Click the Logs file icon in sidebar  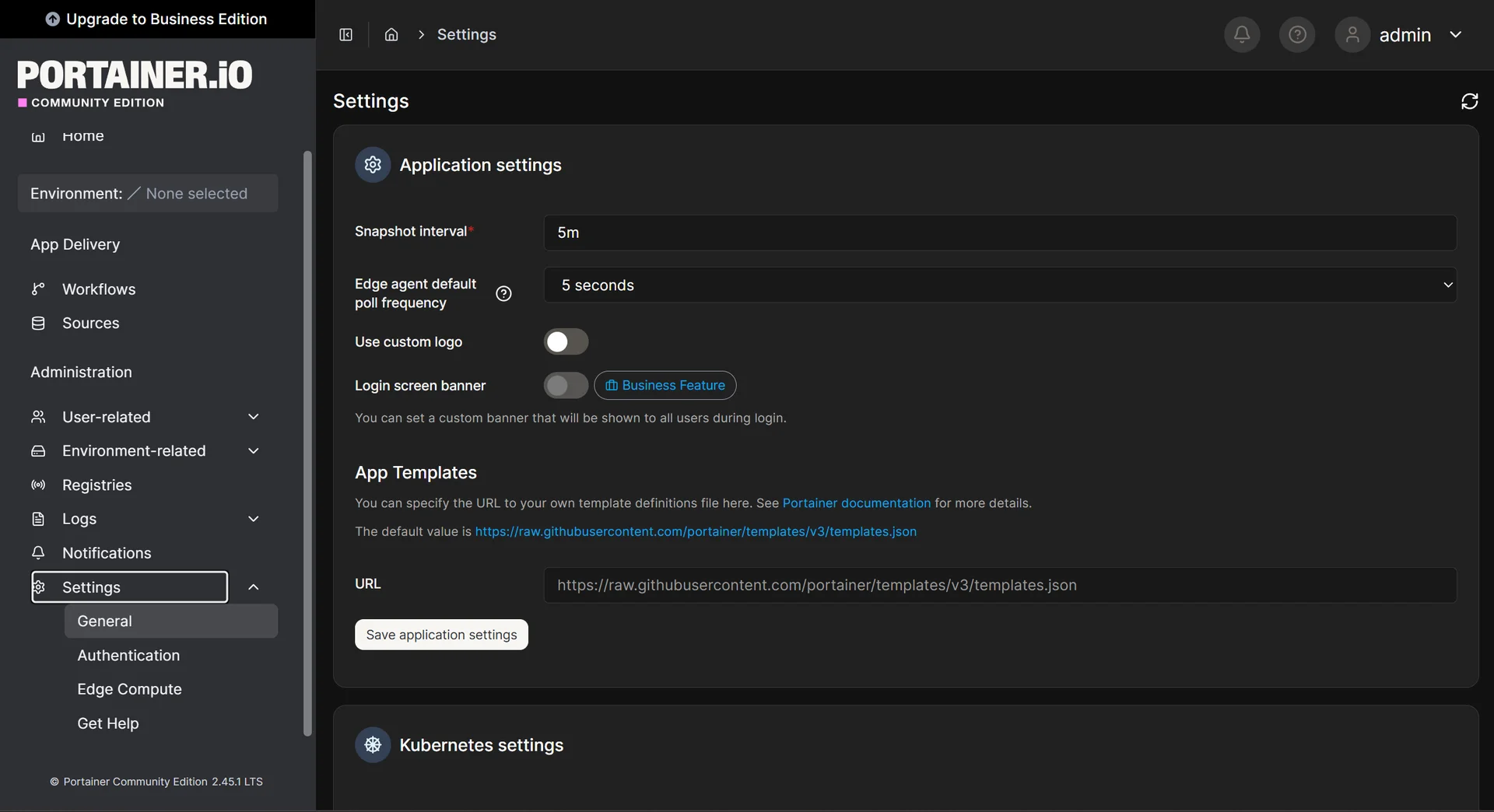pyautogui.click(x=38, y=519)
